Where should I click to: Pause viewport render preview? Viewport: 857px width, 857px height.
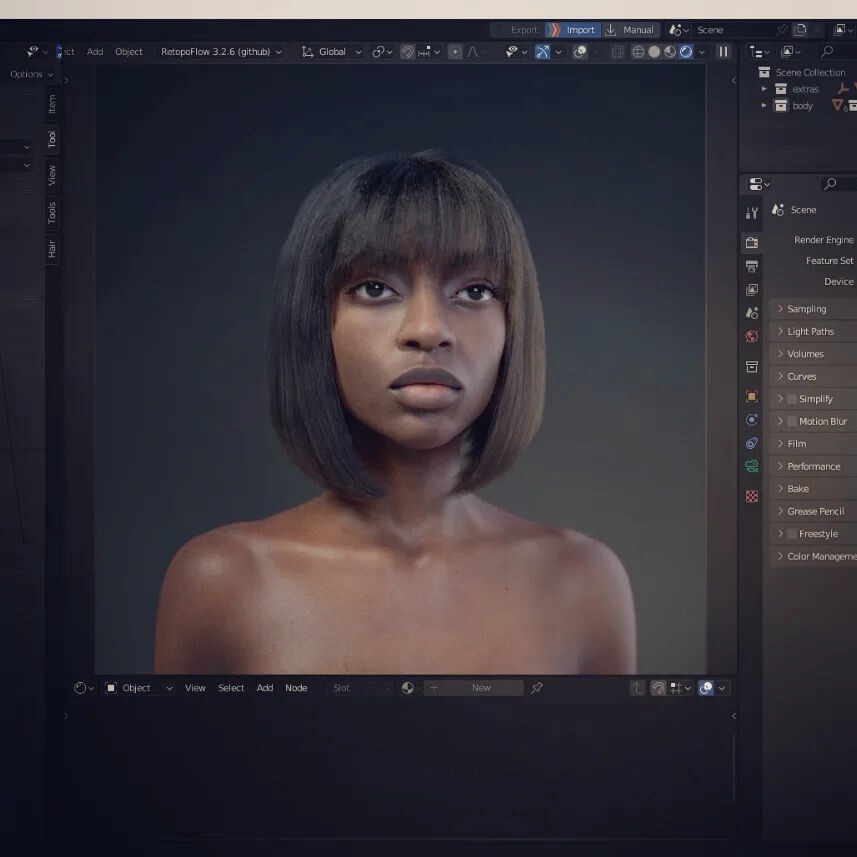[x=723, y=52]
